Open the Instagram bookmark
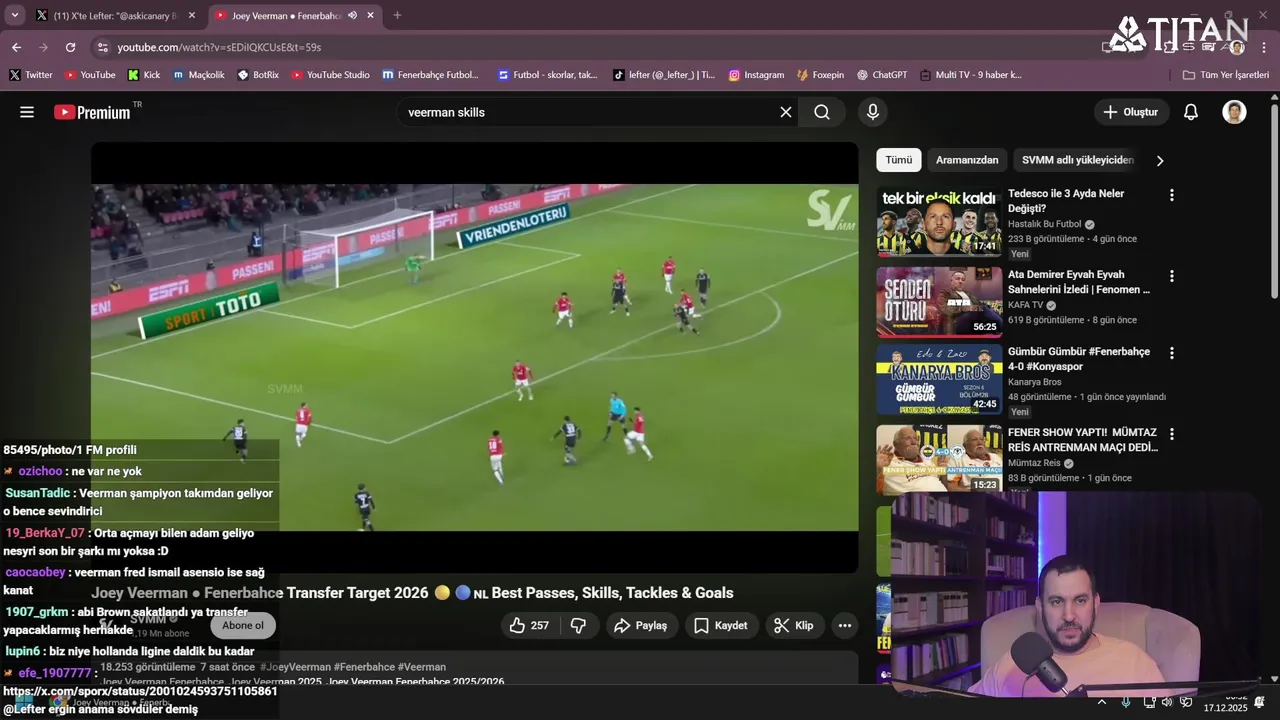Image resolution: width=1280 pixels, height=720 pixels. (x=756, y=75)
